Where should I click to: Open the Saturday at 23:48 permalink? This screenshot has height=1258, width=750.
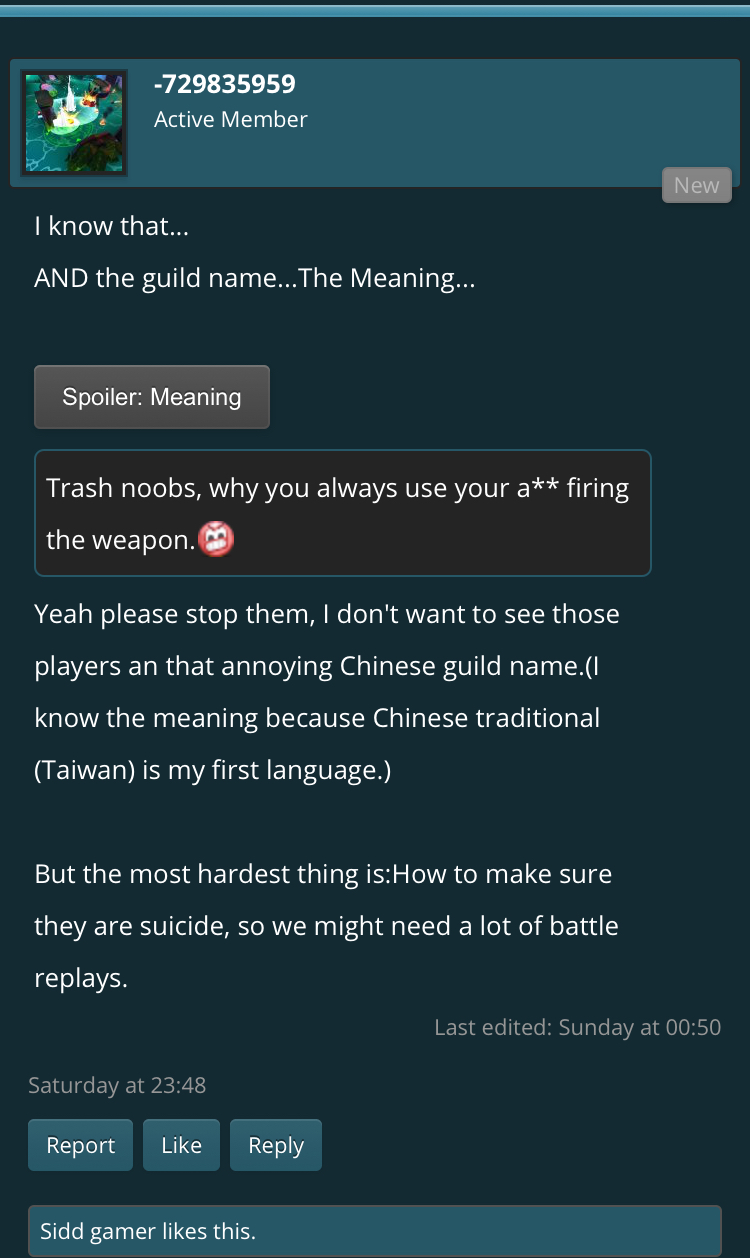click(117, 1084)
